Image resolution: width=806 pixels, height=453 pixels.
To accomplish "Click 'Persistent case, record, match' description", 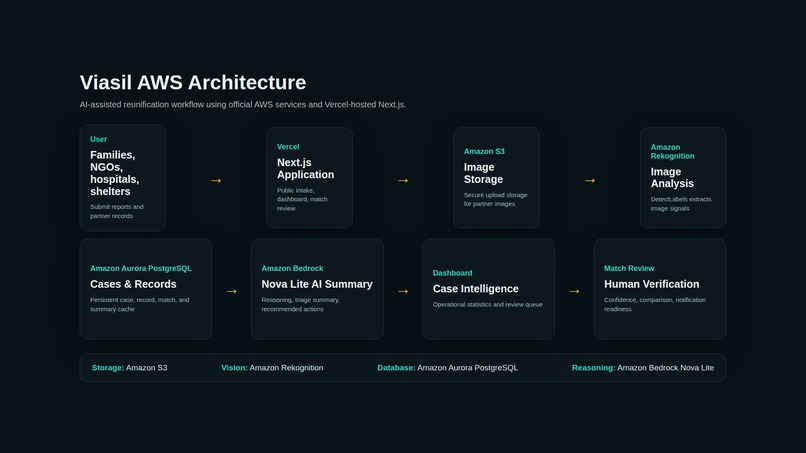I will [x=139, y=304].
